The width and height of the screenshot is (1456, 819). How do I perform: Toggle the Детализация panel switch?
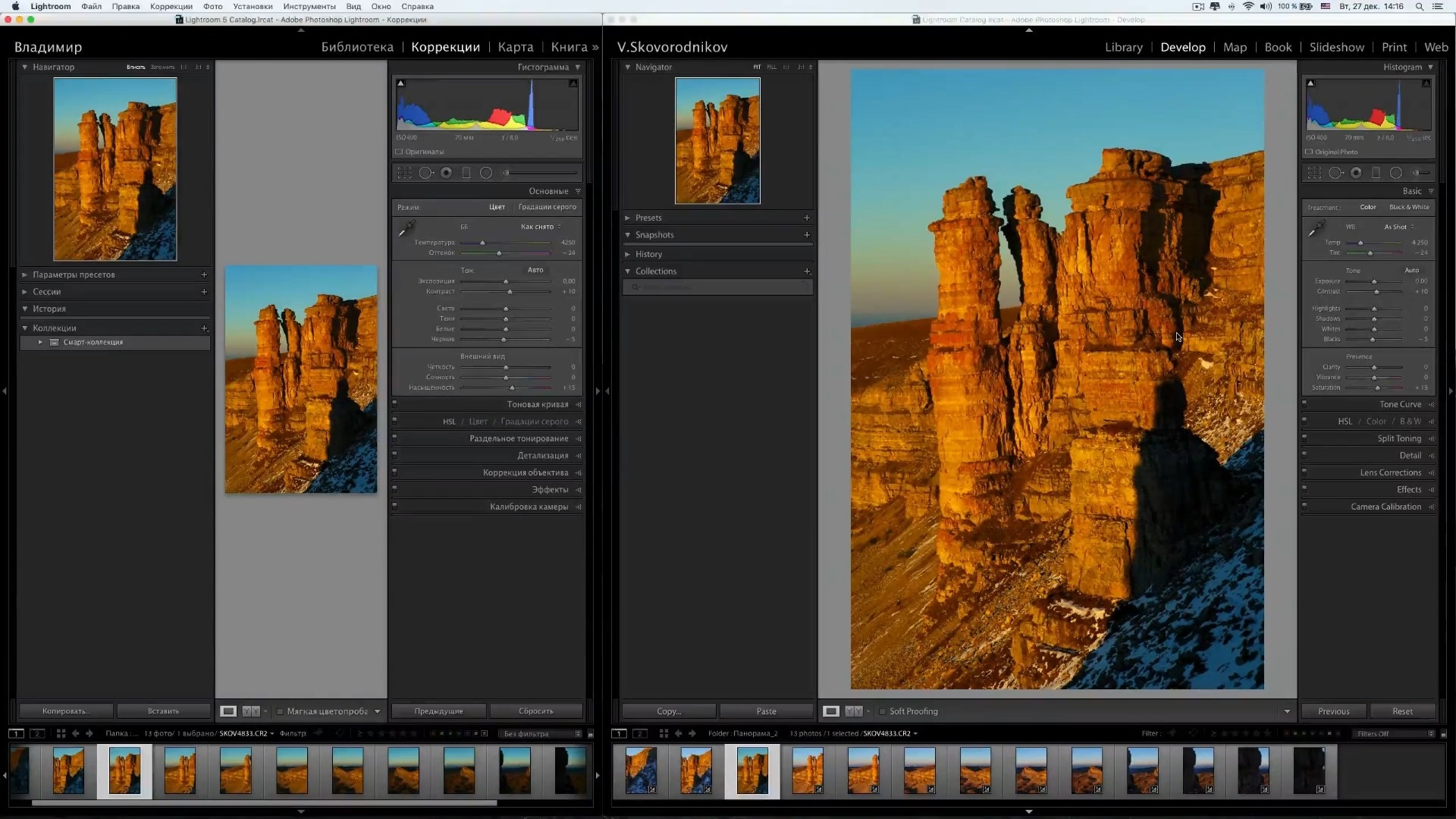pyautogui.click(x=394, y=454)
